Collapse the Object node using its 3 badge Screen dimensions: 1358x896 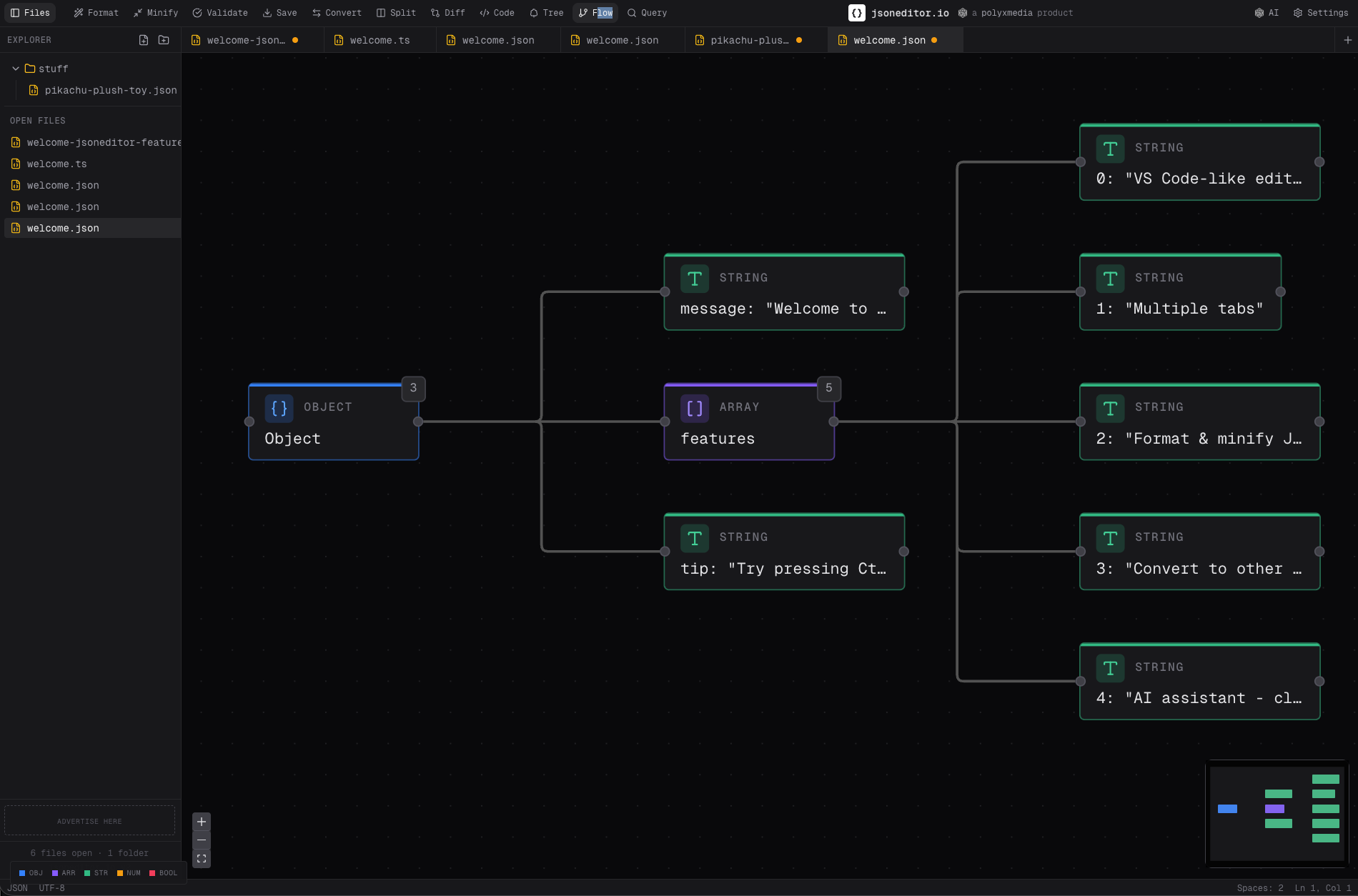coord(413,389)
